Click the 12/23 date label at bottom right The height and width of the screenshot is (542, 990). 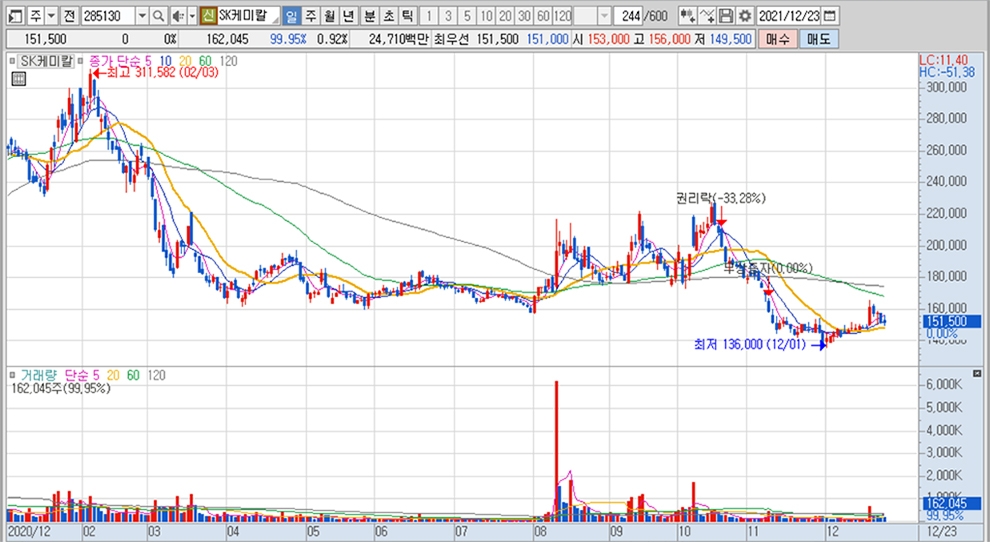tap(942, 532)
